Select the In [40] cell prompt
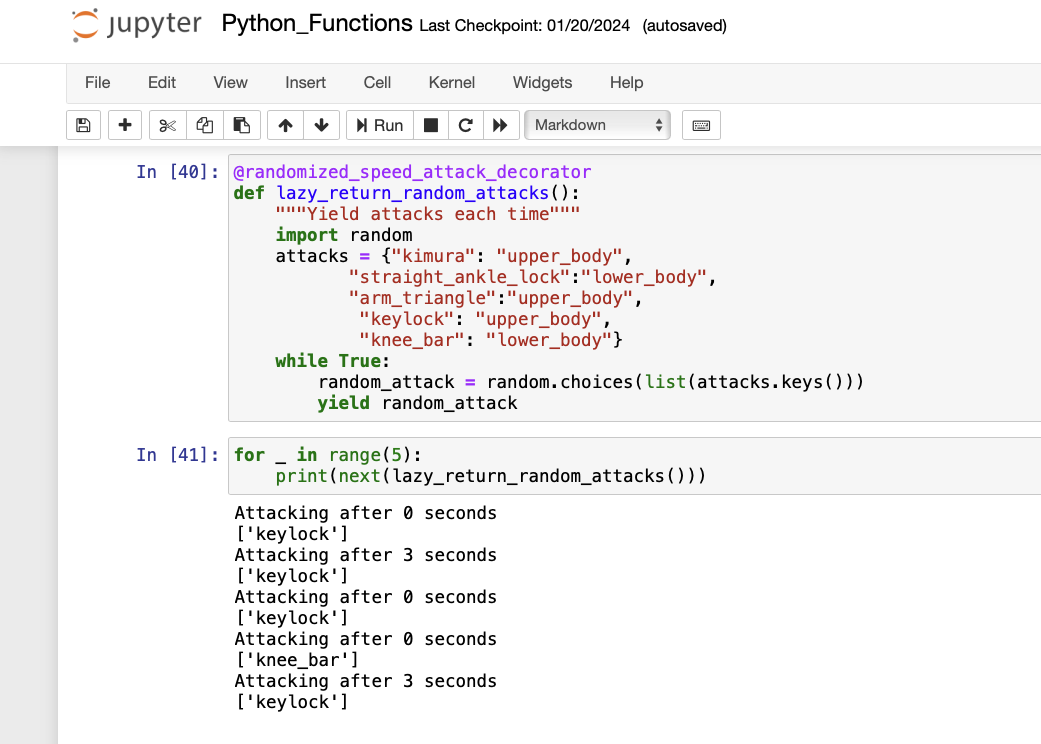Screen dimensions: 1041x744 coord(177,172)
